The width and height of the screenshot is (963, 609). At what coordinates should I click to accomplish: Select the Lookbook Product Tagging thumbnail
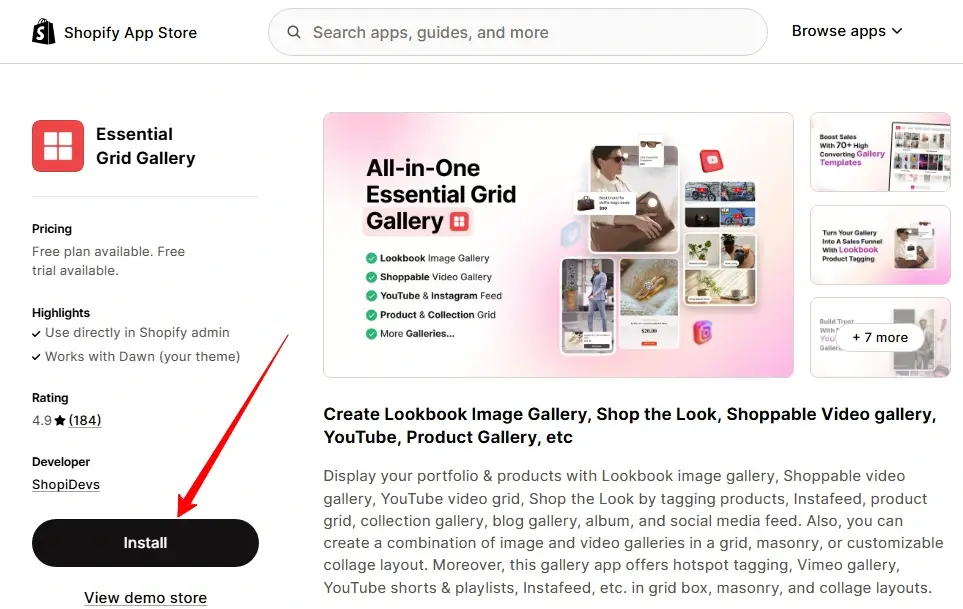coord(880,245)
